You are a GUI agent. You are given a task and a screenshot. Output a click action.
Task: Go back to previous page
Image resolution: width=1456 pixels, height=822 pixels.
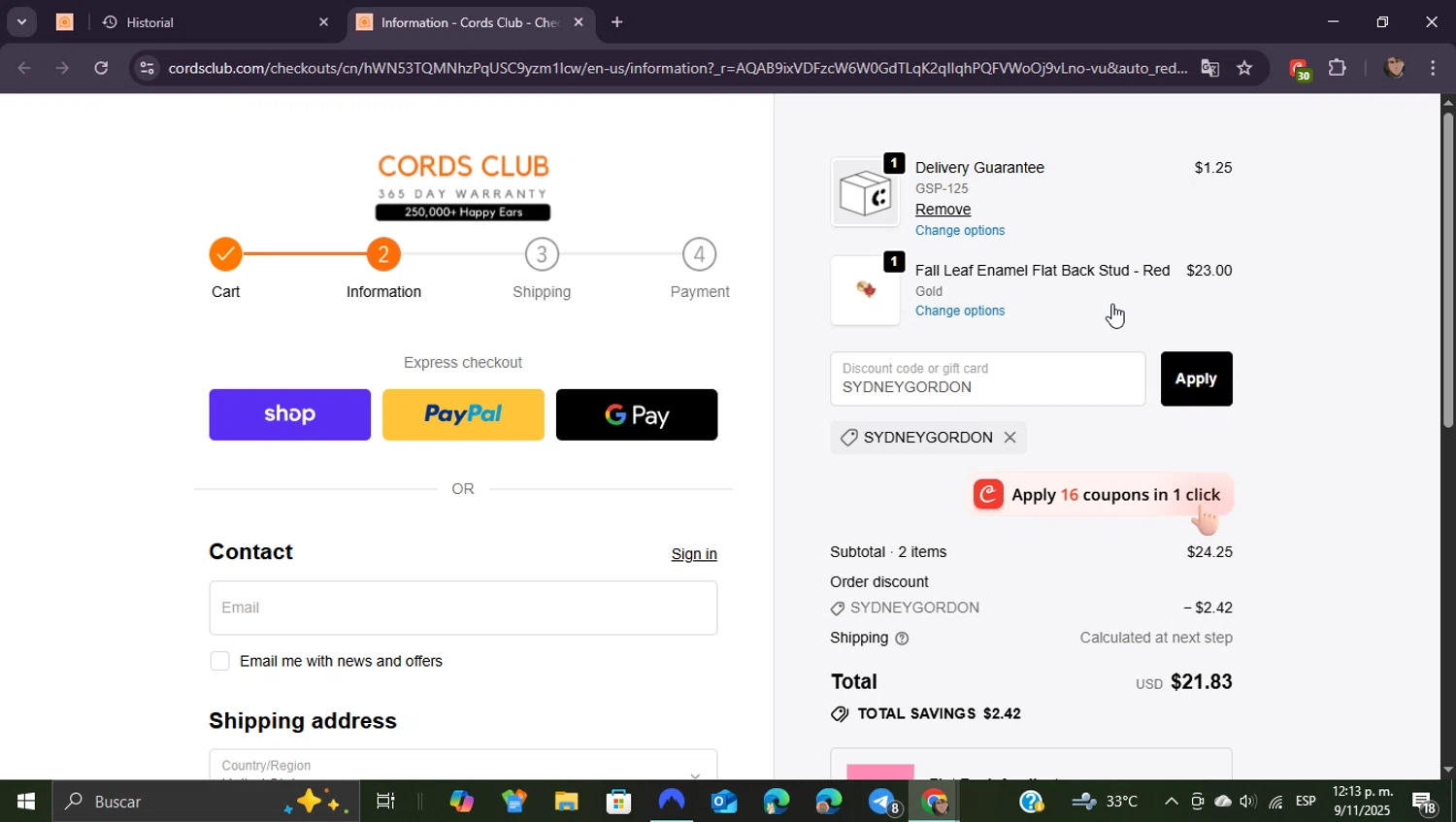(24, 68)
